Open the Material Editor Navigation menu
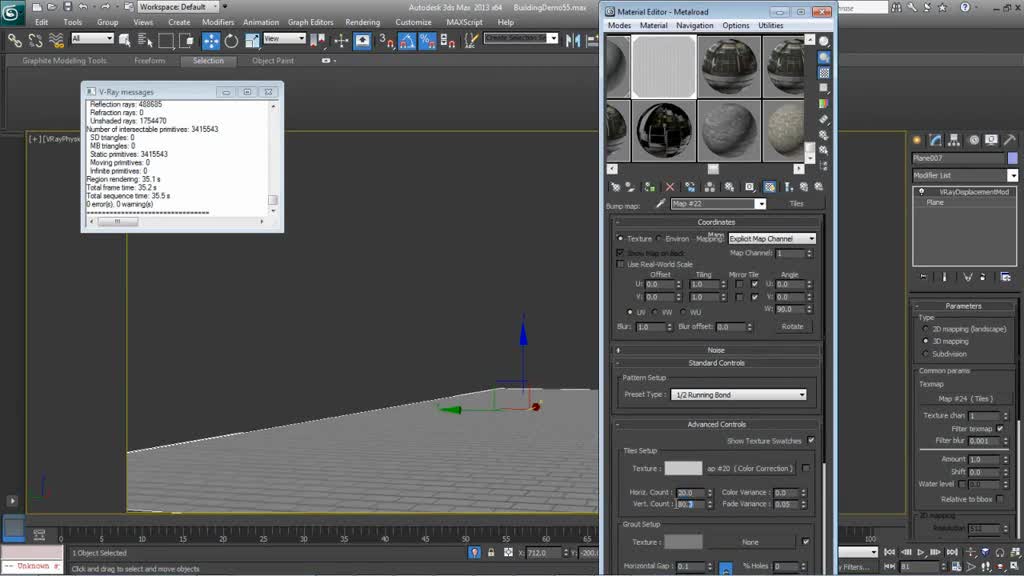This screenshot has width=1024, height=576. coord(695,25)
